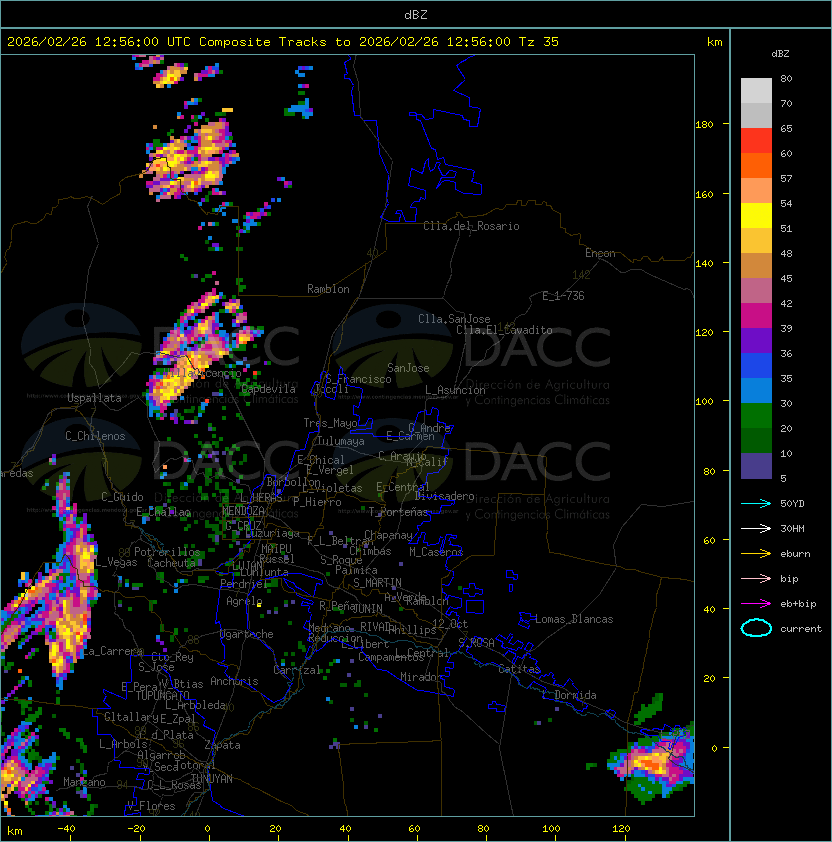832x842 pixels.
Task: Click the 'L_Asuncion' map label
Action: [455, 390]
